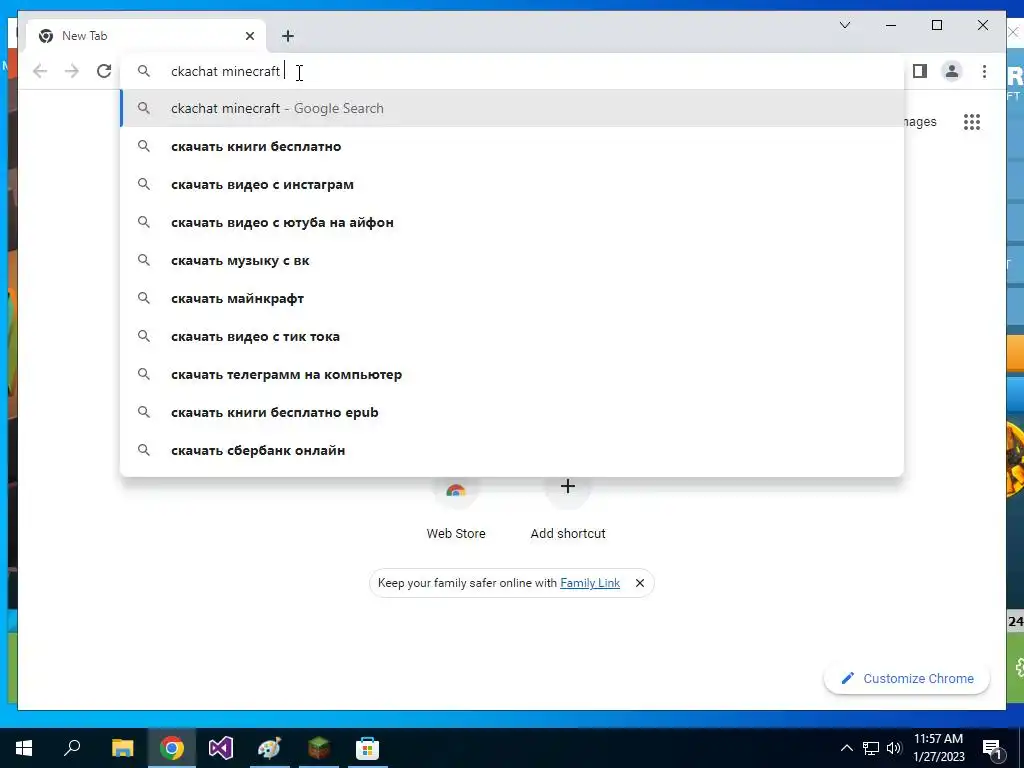
Task: Launch Visual Studio from the taskbar
Action: (x=221, y=748)
